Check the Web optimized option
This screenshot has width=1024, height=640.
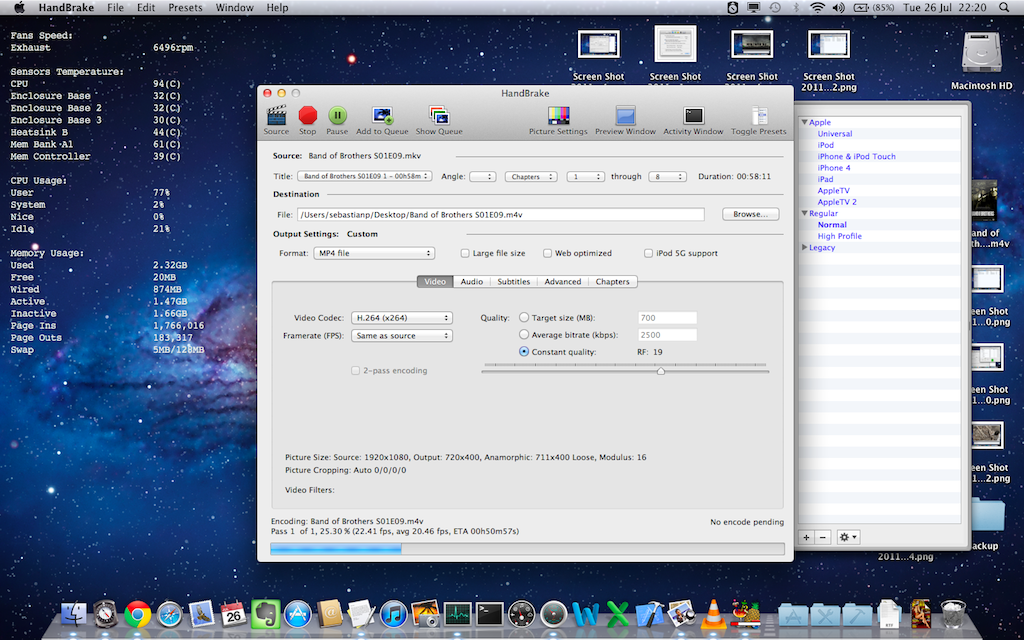point(547,254)
